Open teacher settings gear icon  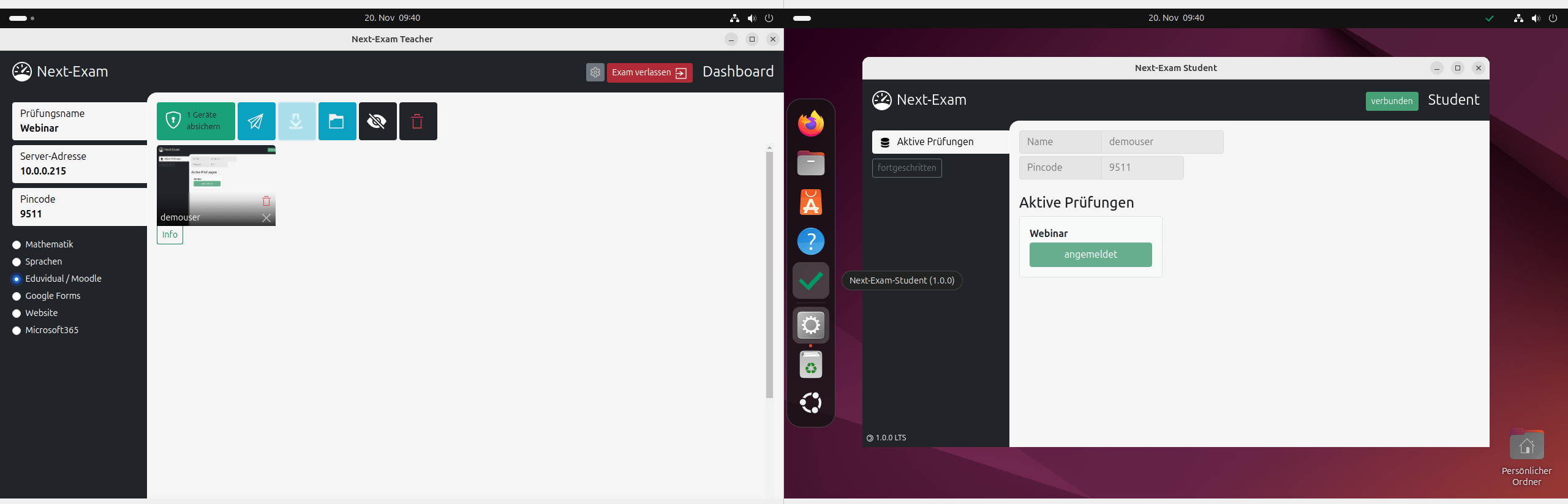pyautogui.click(x=595, y=72)
